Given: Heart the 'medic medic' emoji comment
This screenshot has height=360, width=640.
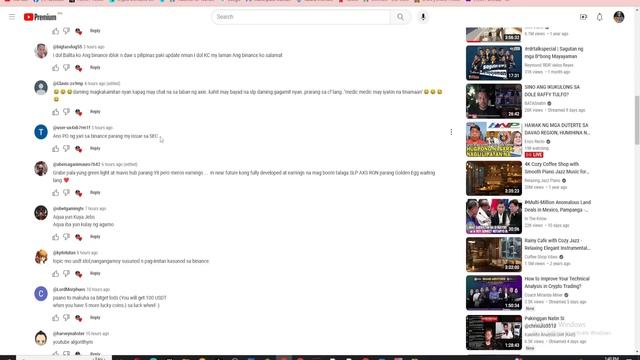Looking at the screenshot, I should pos(78,112).
